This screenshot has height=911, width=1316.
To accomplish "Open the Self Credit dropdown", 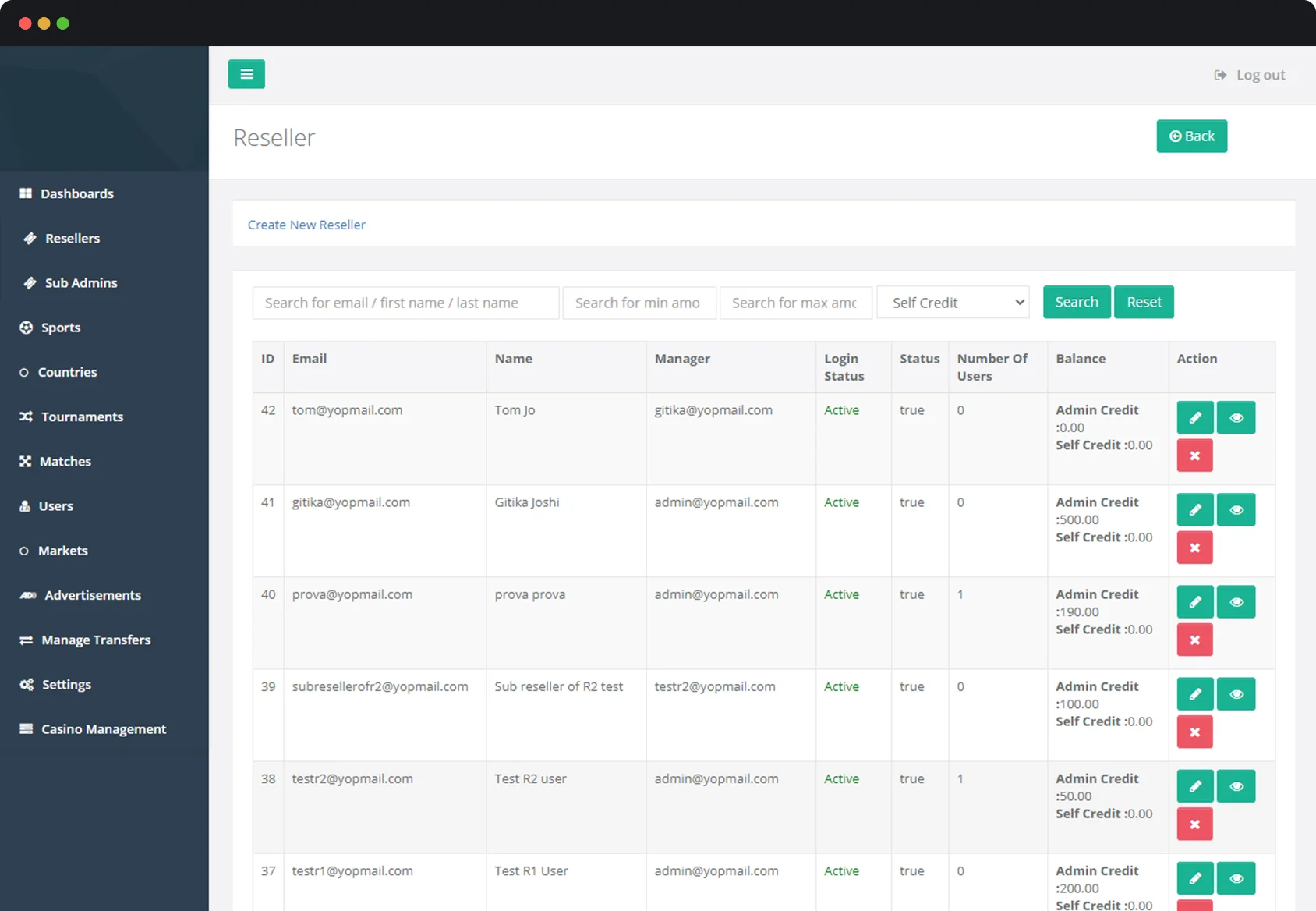I will (x=953, y=303).
